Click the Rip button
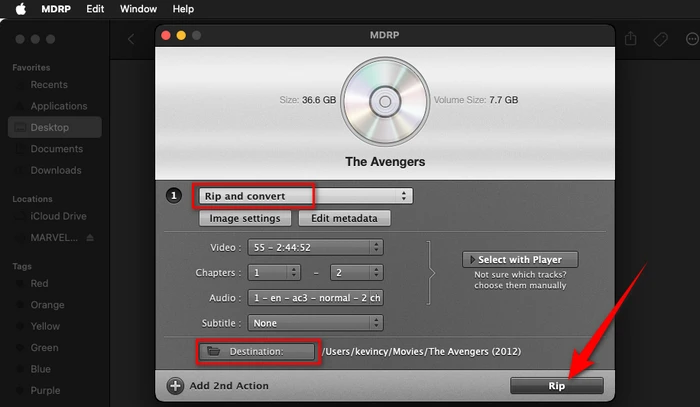The height and width of the screenshot is (407, 700). 557,386
